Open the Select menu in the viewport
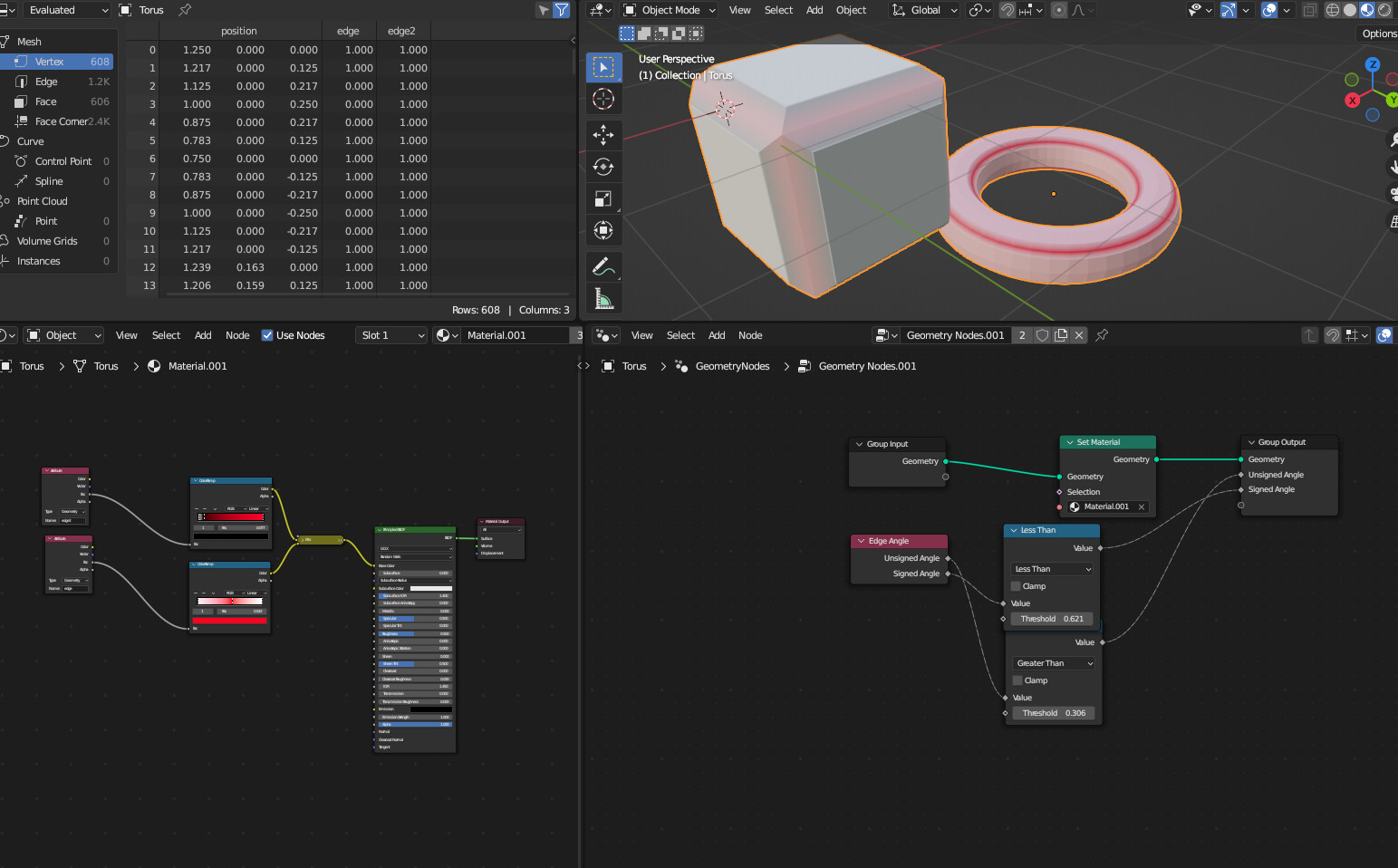Viewport: 1398px width, 868px height. pyautogui.click(x=778, y=10)
